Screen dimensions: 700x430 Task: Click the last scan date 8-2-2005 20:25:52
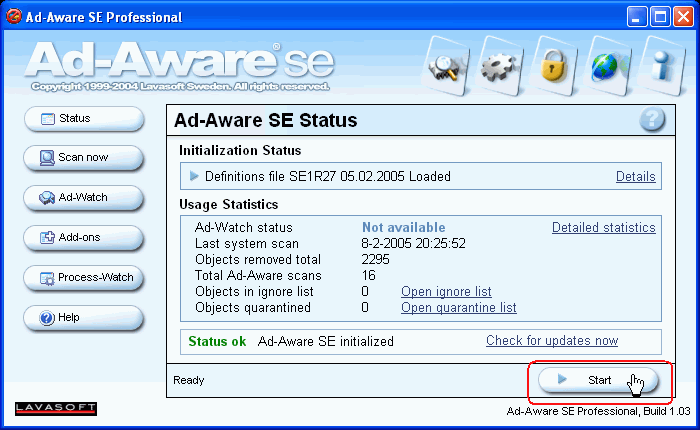pyautogui.click(x=413, y=243)
